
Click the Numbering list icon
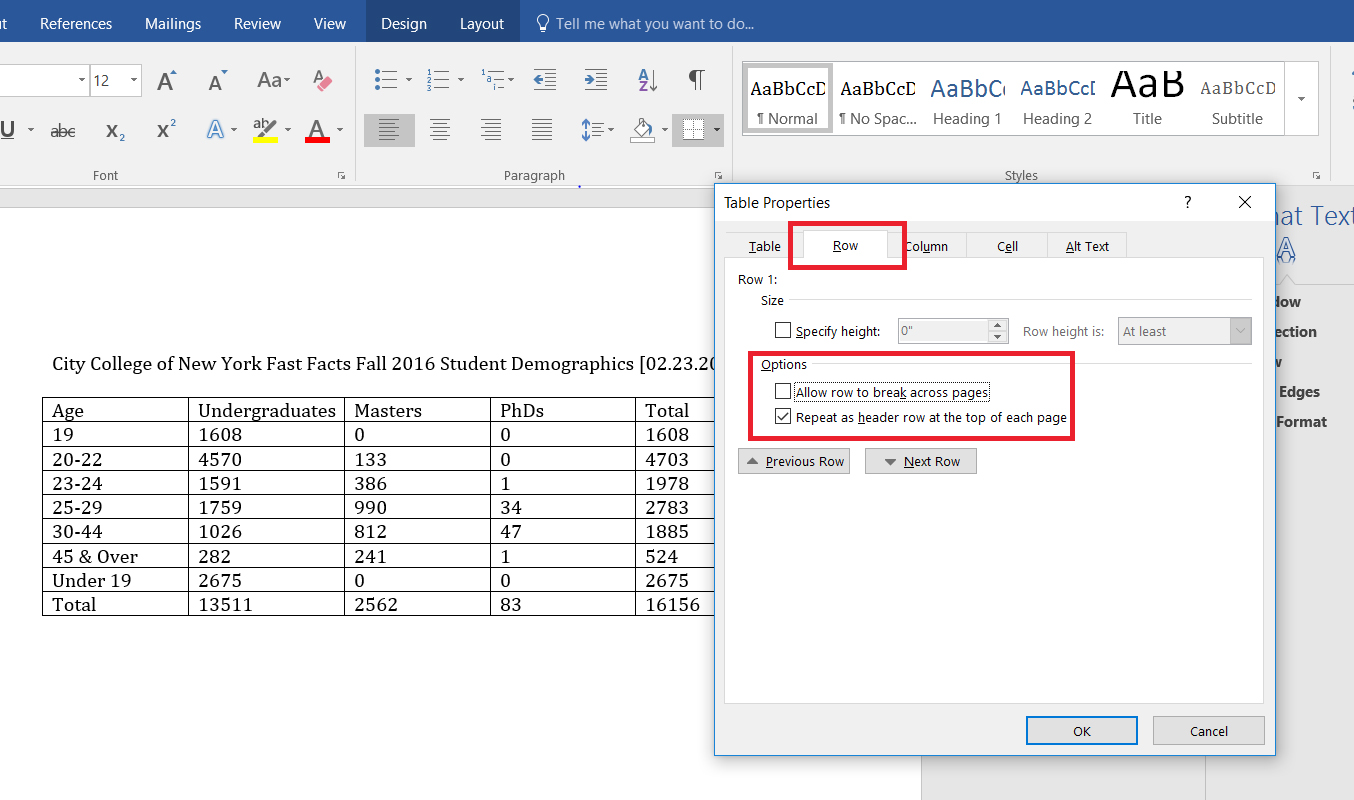point(437,80)
